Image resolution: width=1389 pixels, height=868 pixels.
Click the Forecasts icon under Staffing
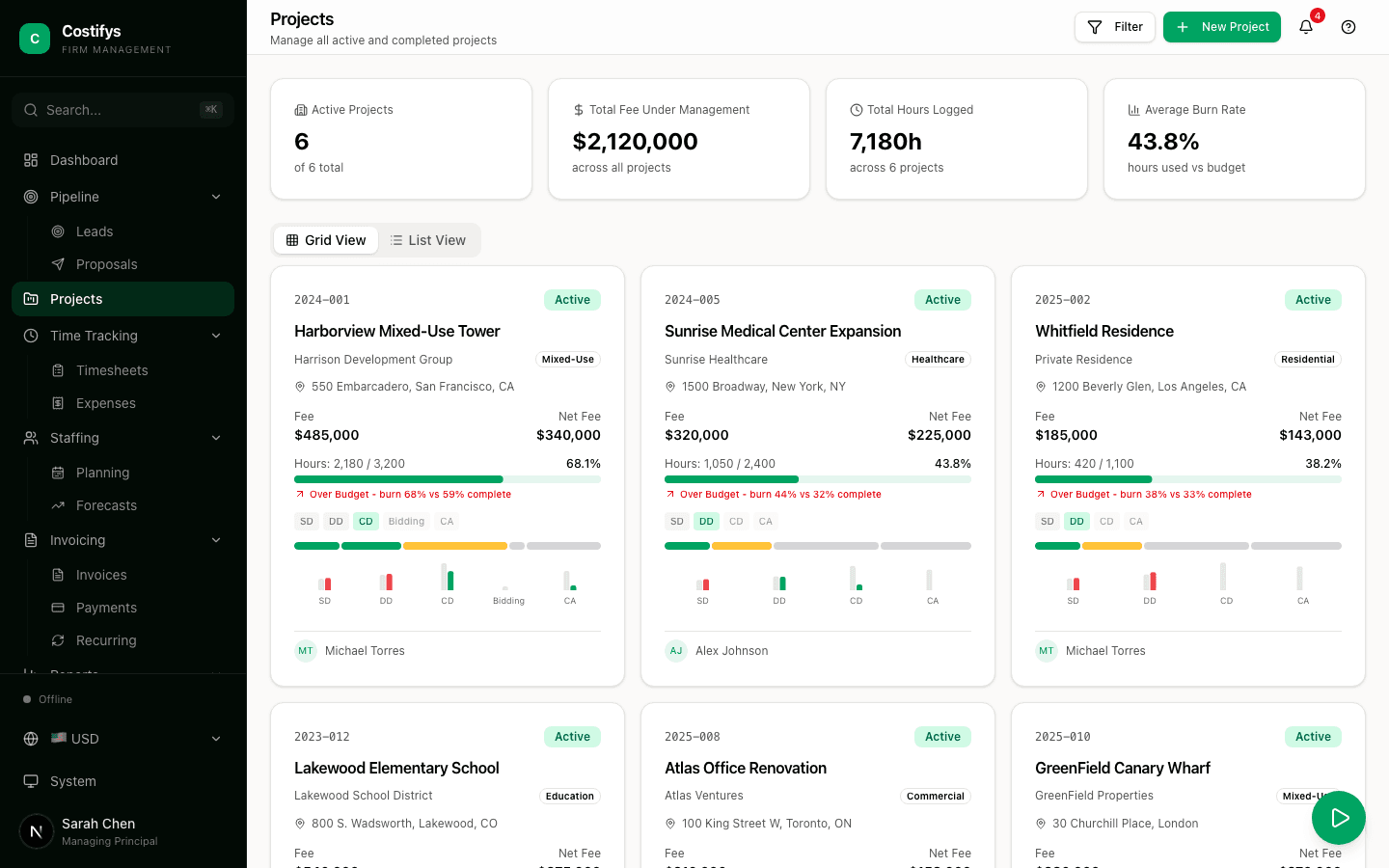pyautogui.click(x=58, y=505)
